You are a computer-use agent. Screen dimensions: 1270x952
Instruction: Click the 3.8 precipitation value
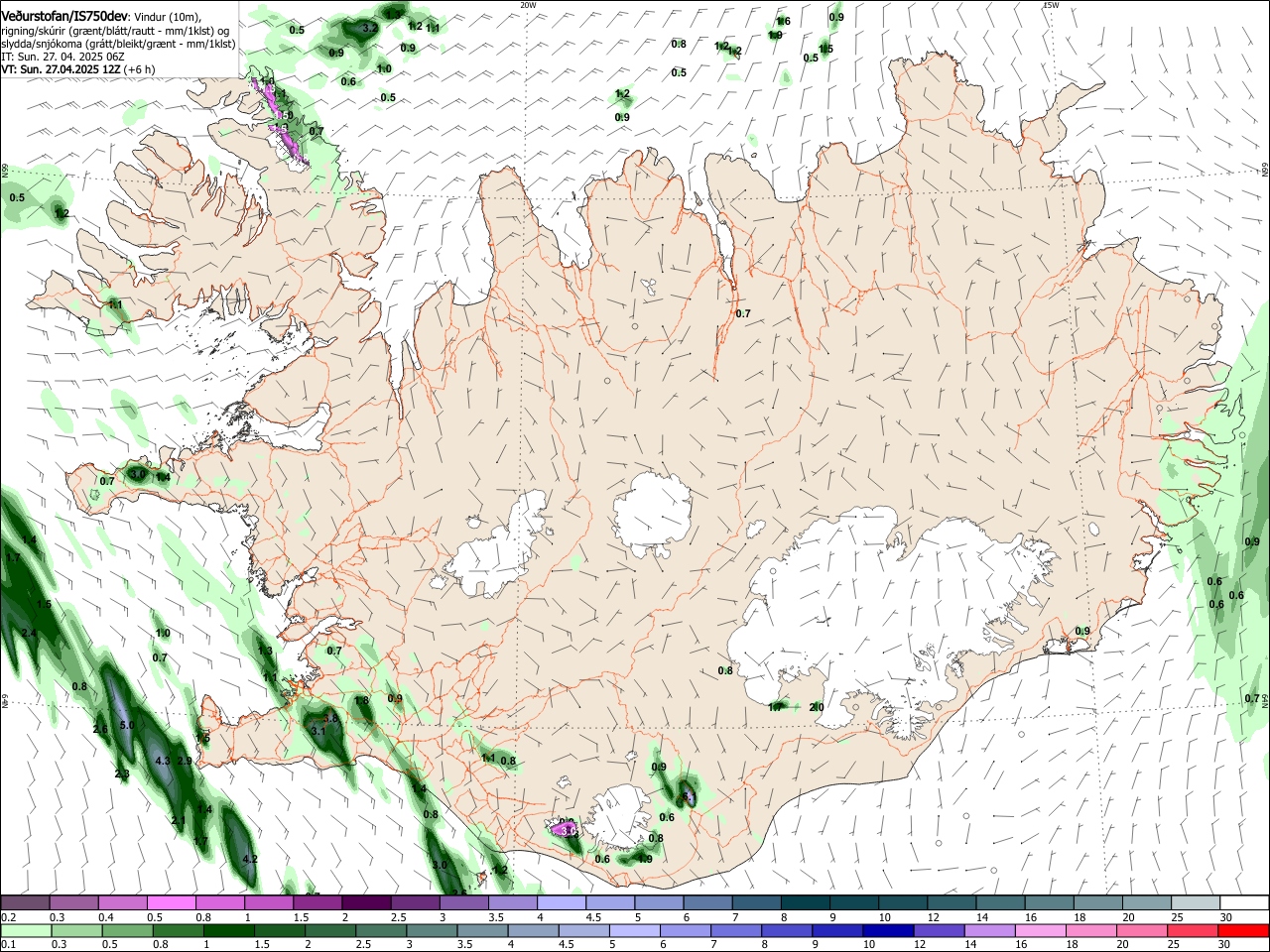point(331,718)
